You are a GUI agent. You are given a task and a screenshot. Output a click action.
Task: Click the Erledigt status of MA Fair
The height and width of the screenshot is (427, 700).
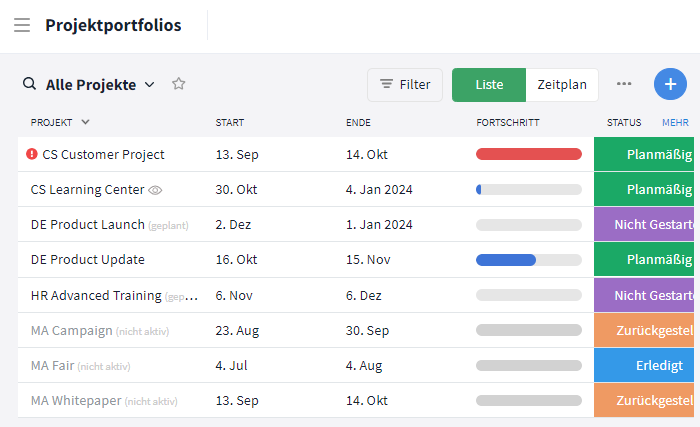(646, 365)
